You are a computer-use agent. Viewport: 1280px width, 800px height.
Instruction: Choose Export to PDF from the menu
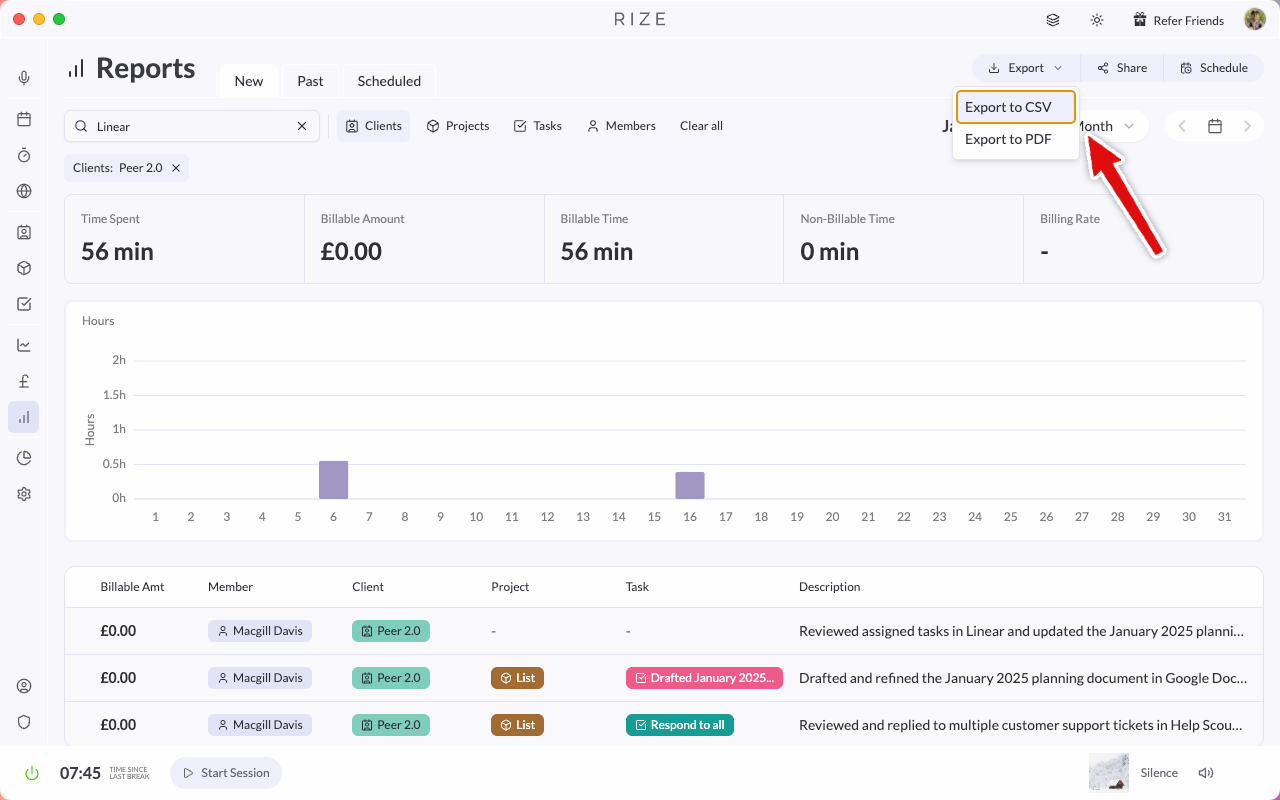click(x=1008, y=139)
